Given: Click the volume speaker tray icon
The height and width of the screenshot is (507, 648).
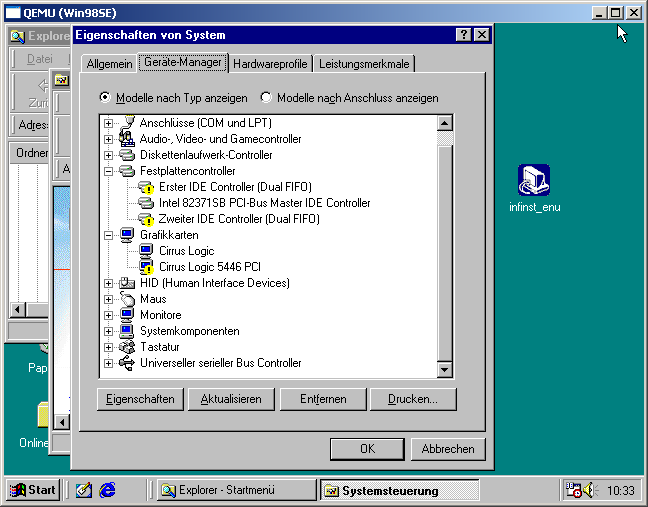Looking at the screenshot, I should coord(589,490).
